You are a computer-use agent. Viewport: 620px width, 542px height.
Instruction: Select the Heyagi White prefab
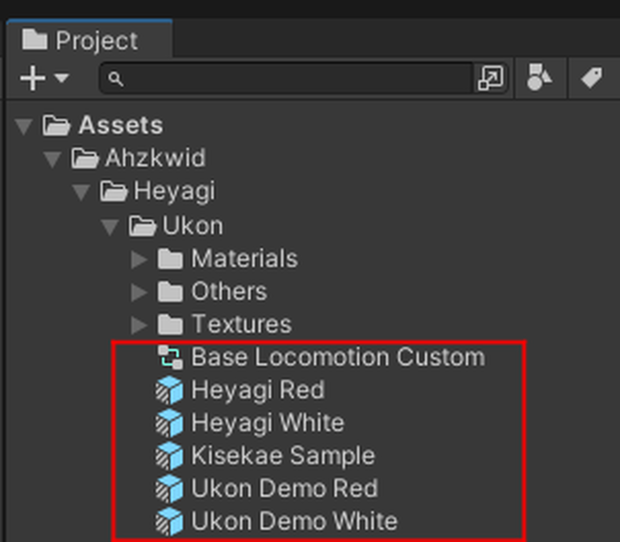(x=250, y=423)
